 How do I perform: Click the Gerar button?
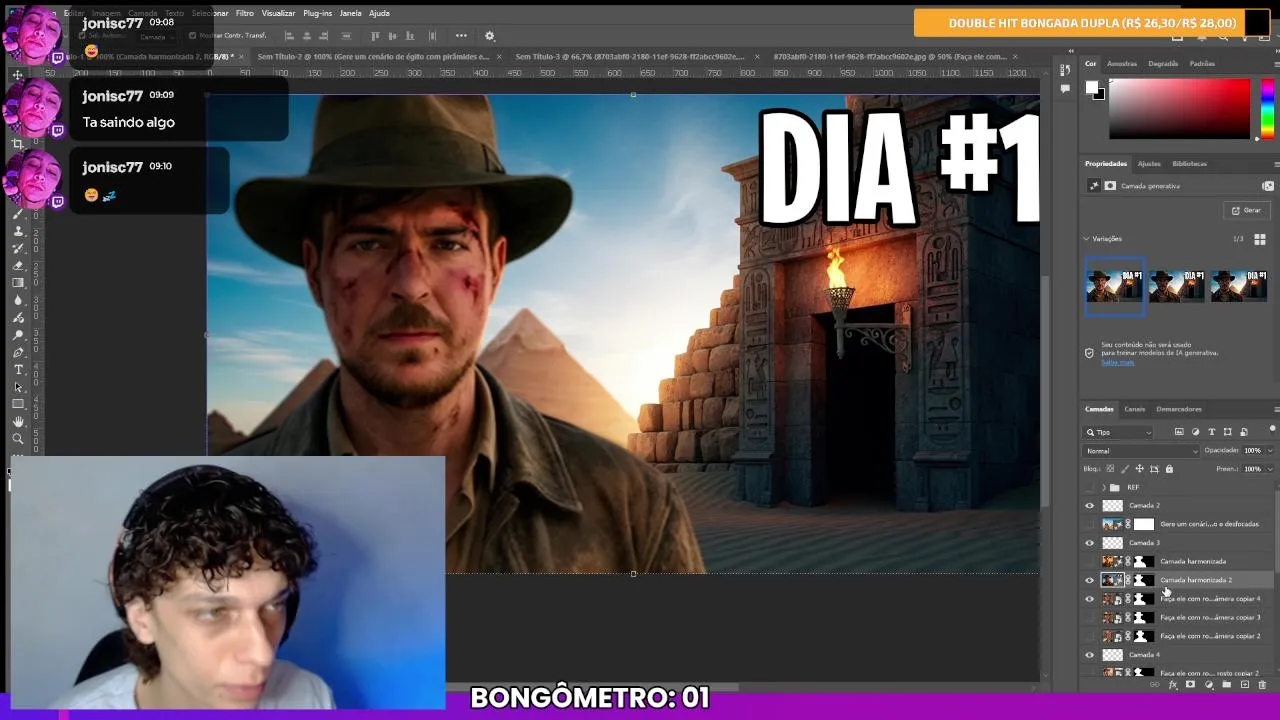click(1246, 210)
